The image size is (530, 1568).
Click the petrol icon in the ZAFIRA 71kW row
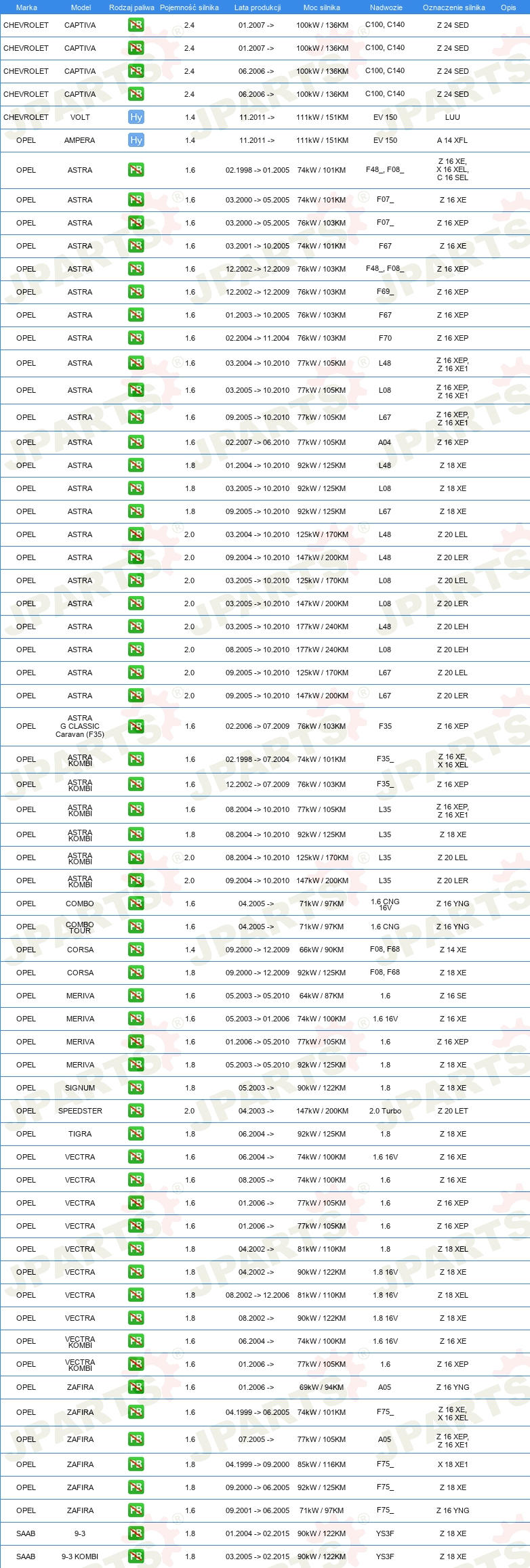[x=136, y=1510]
